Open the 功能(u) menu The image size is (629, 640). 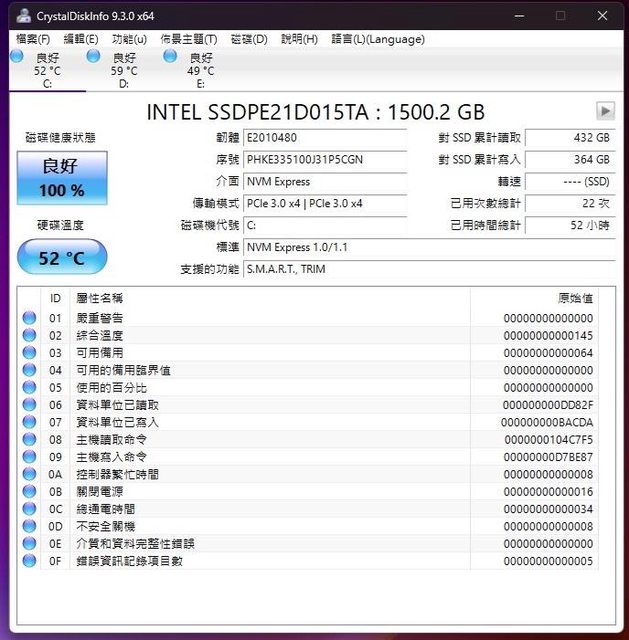click(x=129, y=39)
